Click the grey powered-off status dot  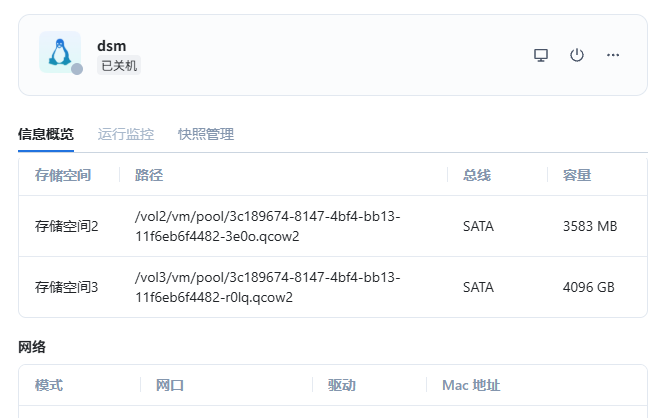[77, 69]
